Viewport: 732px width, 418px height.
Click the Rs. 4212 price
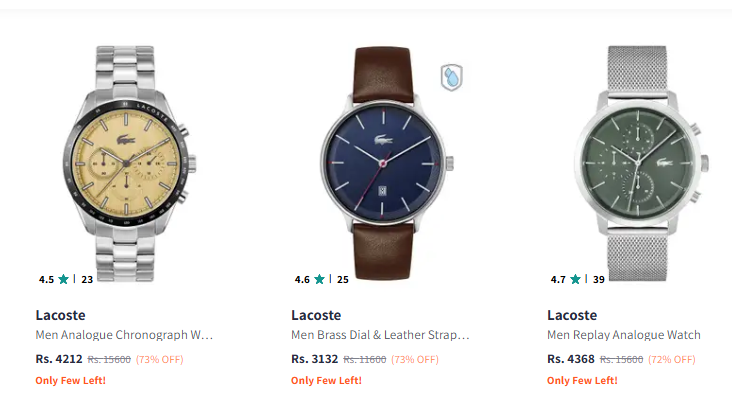[x=59, y=359]
